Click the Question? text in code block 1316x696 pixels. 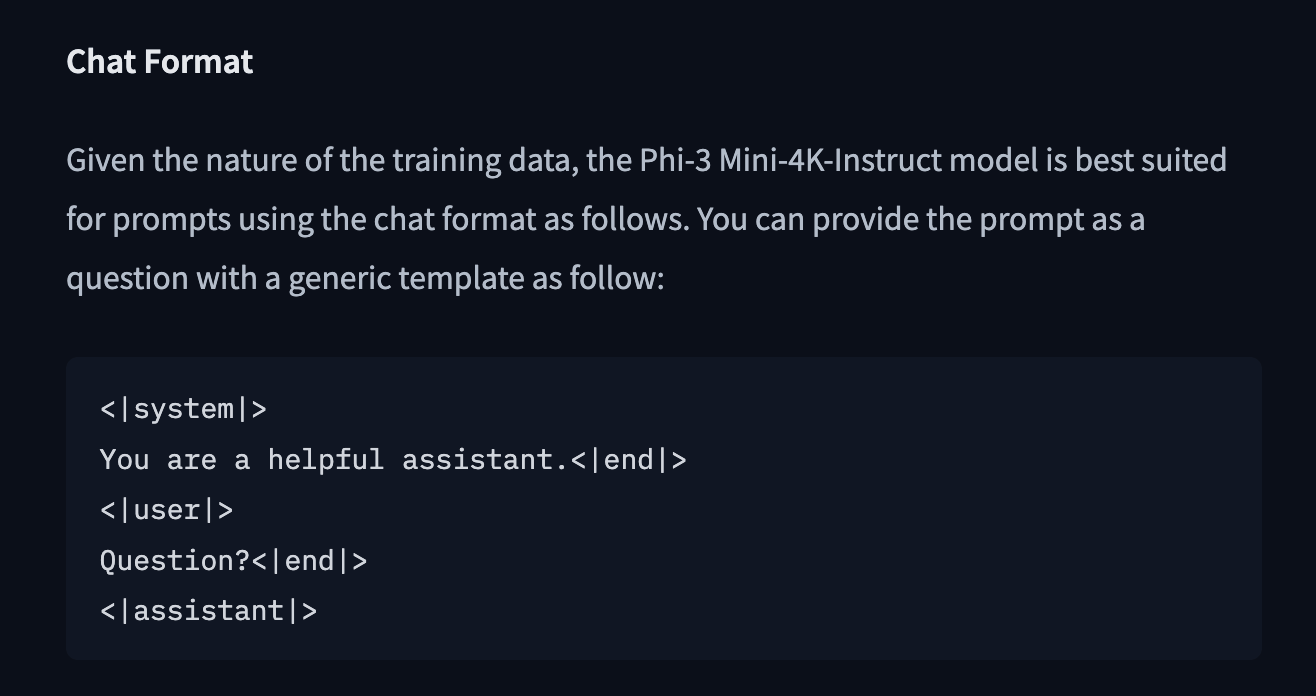[x=175, y=561]
